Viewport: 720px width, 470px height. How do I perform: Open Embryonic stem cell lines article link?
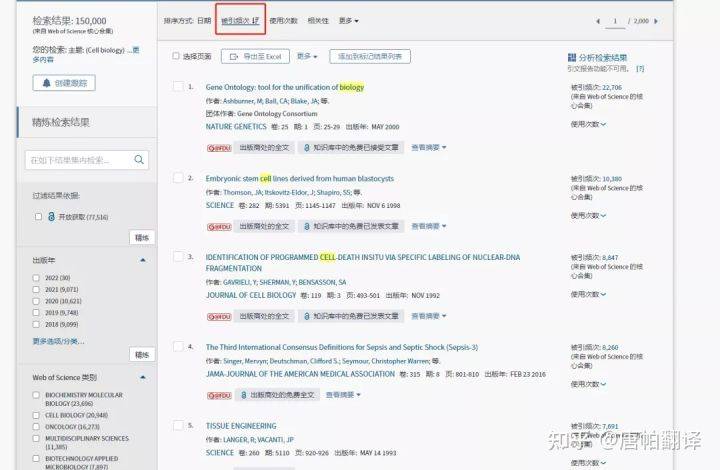pos(299,178)
